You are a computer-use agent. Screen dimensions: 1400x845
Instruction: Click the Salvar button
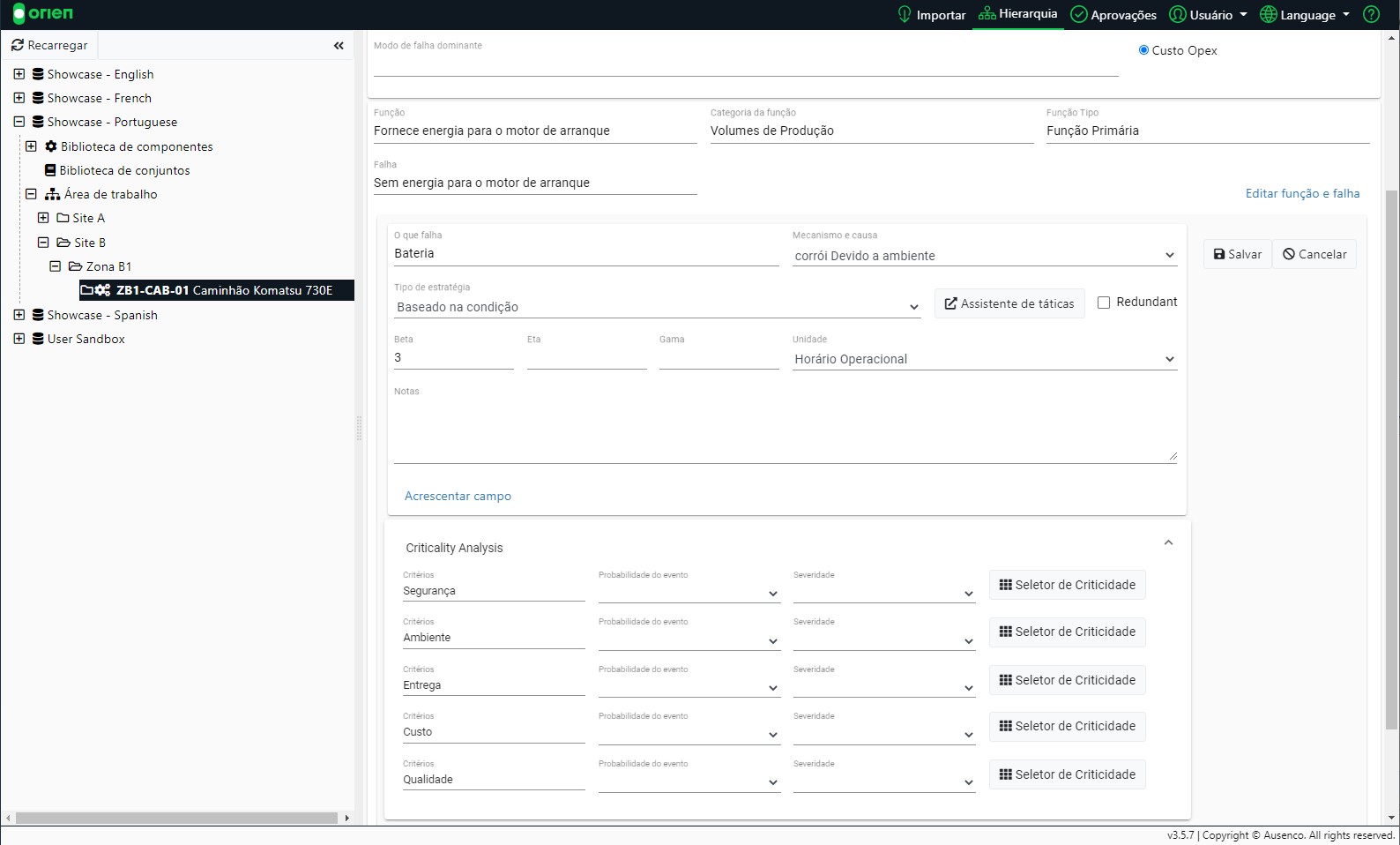(1237, 254)
